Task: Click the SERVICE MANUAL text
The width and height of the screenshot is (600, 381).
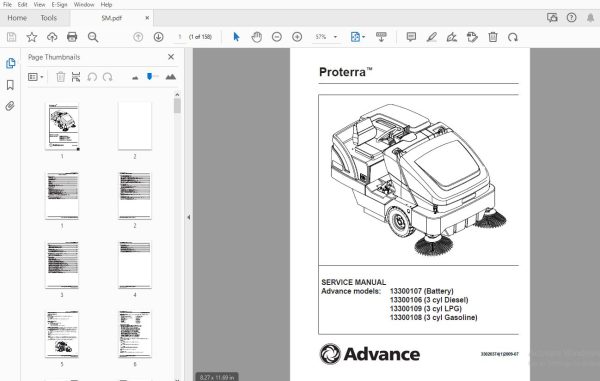Action: pos(354,282)
